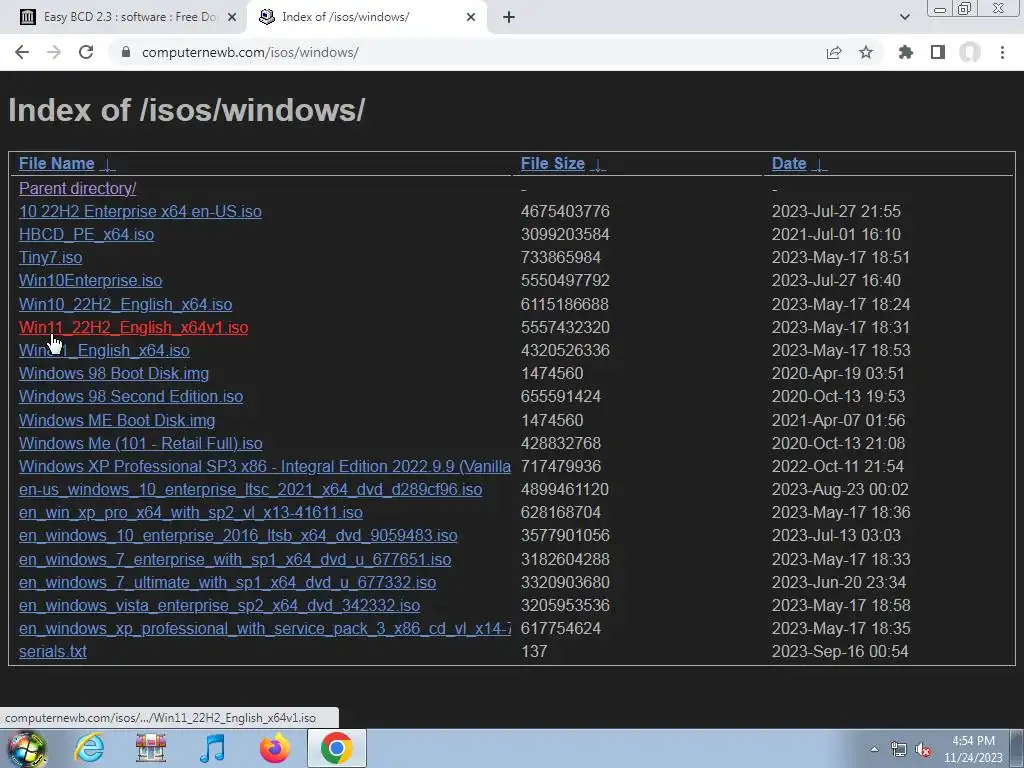The height and width of the screenshot is (768, 1024).
Task: Open the Windows vista enterprise sp2 iso link
Action: point(219,605)
